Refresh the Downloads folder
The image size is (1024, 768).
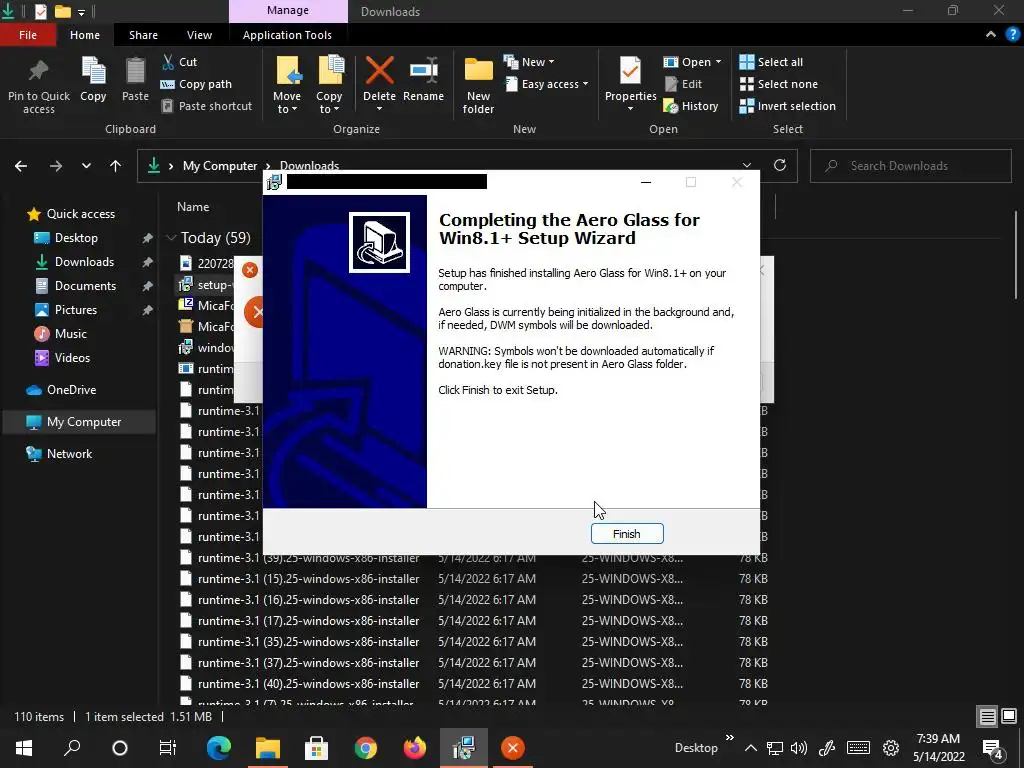(780, 165)
